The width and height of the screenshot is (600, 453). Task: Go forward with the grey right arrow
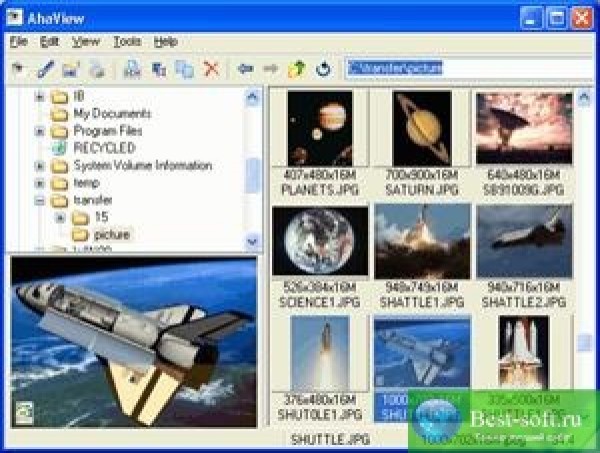pos(271,69)
